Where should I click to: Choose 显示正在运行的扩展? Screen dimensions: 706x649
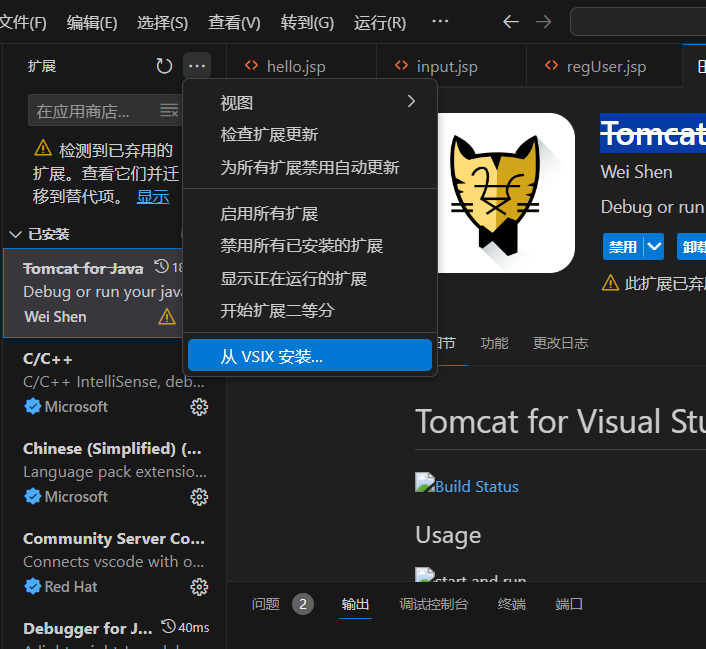coord(310,278)
